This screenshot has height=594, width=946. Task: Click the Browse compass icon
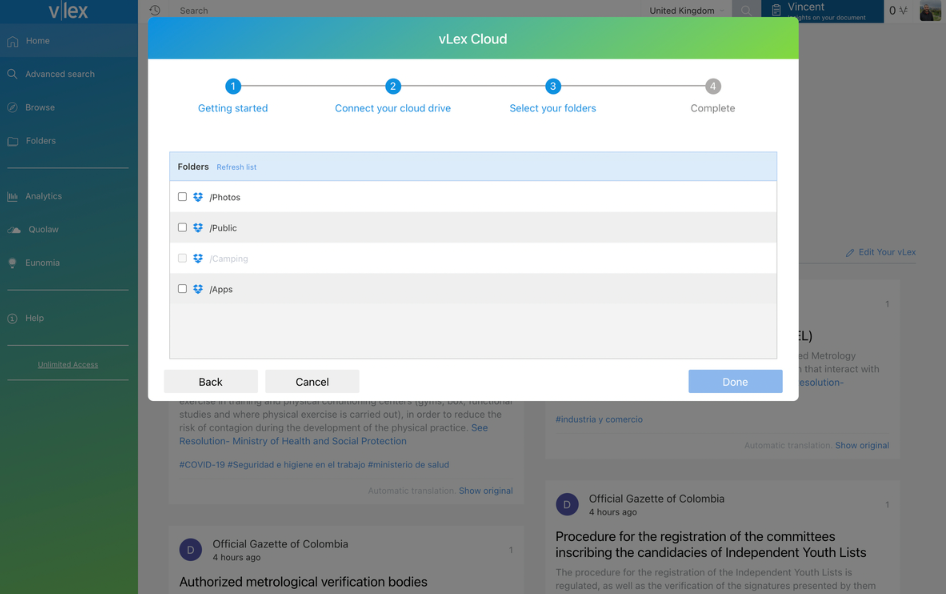[x=13, y=108]
